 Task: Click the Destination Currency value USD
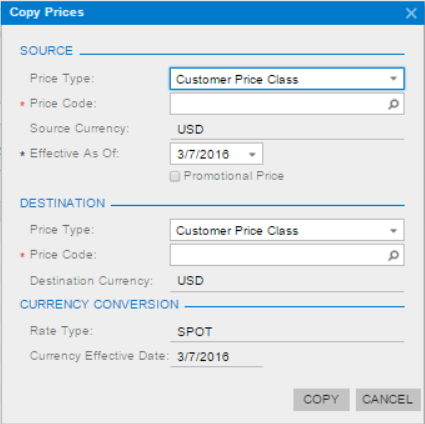click(x=190, y=281)
